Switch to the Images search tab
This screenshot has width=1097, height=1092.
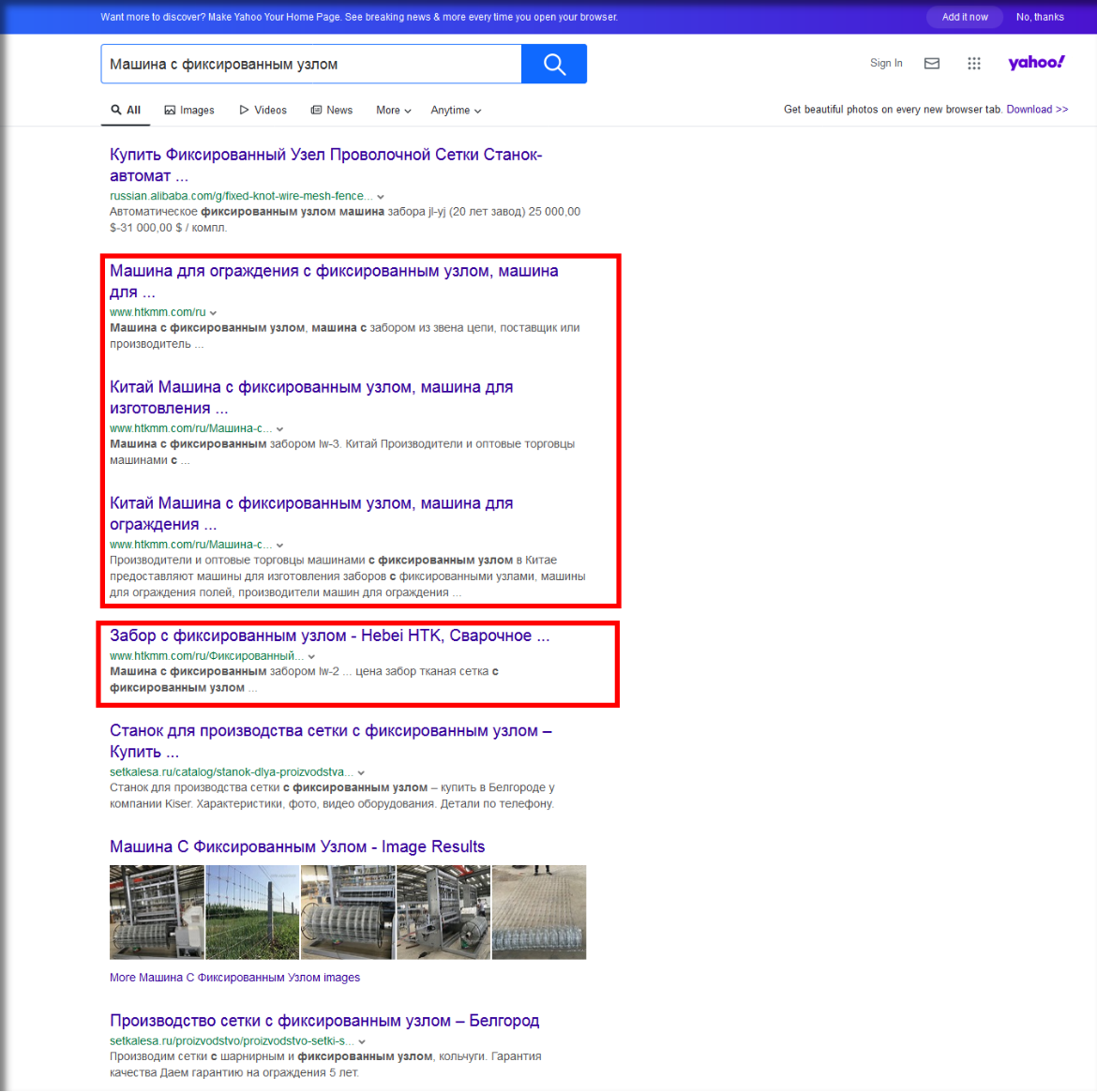[x=189, y=111]
